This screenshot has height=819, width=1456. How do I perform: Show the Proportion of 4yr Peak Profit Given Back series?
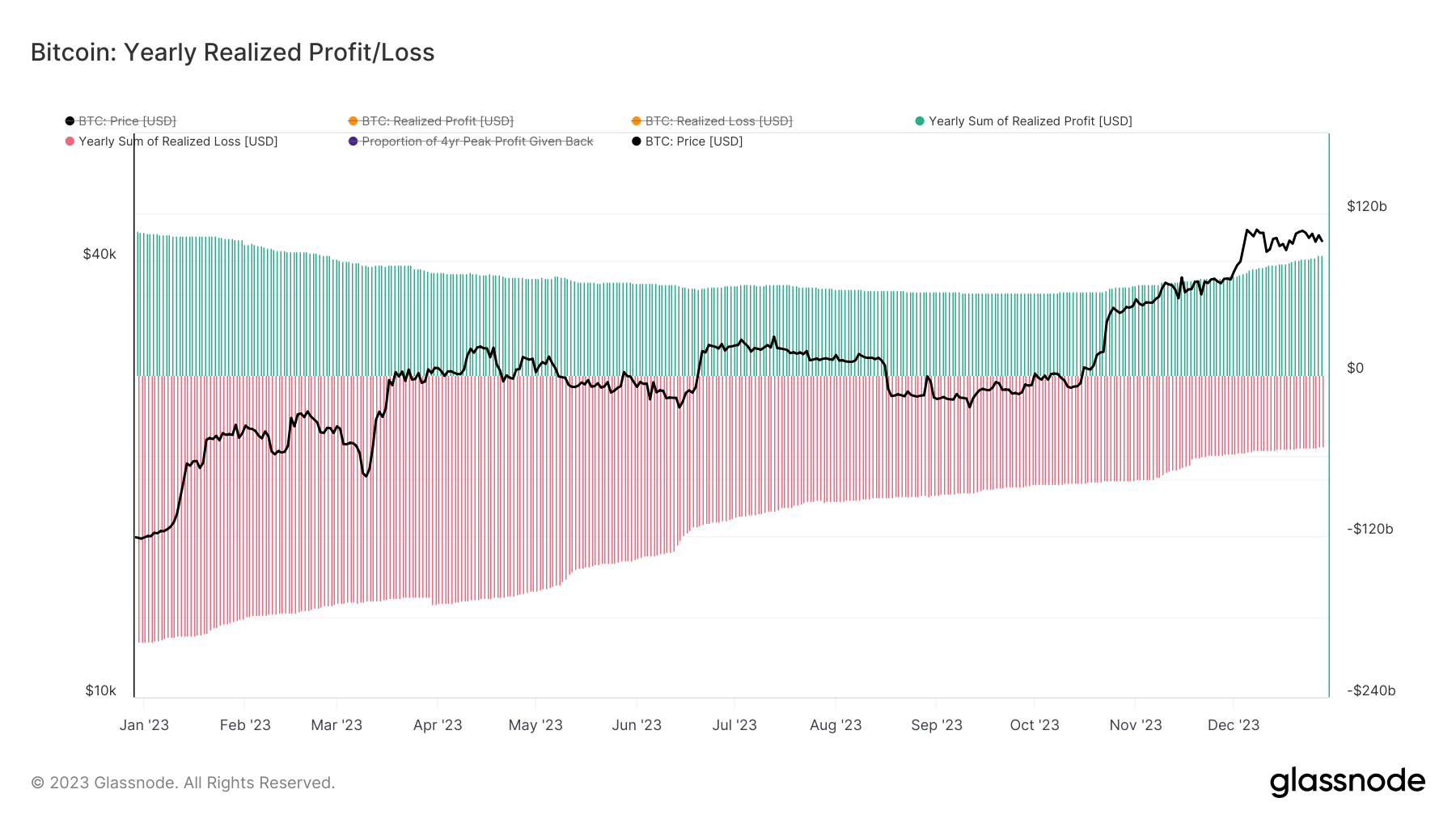(477, 141)
